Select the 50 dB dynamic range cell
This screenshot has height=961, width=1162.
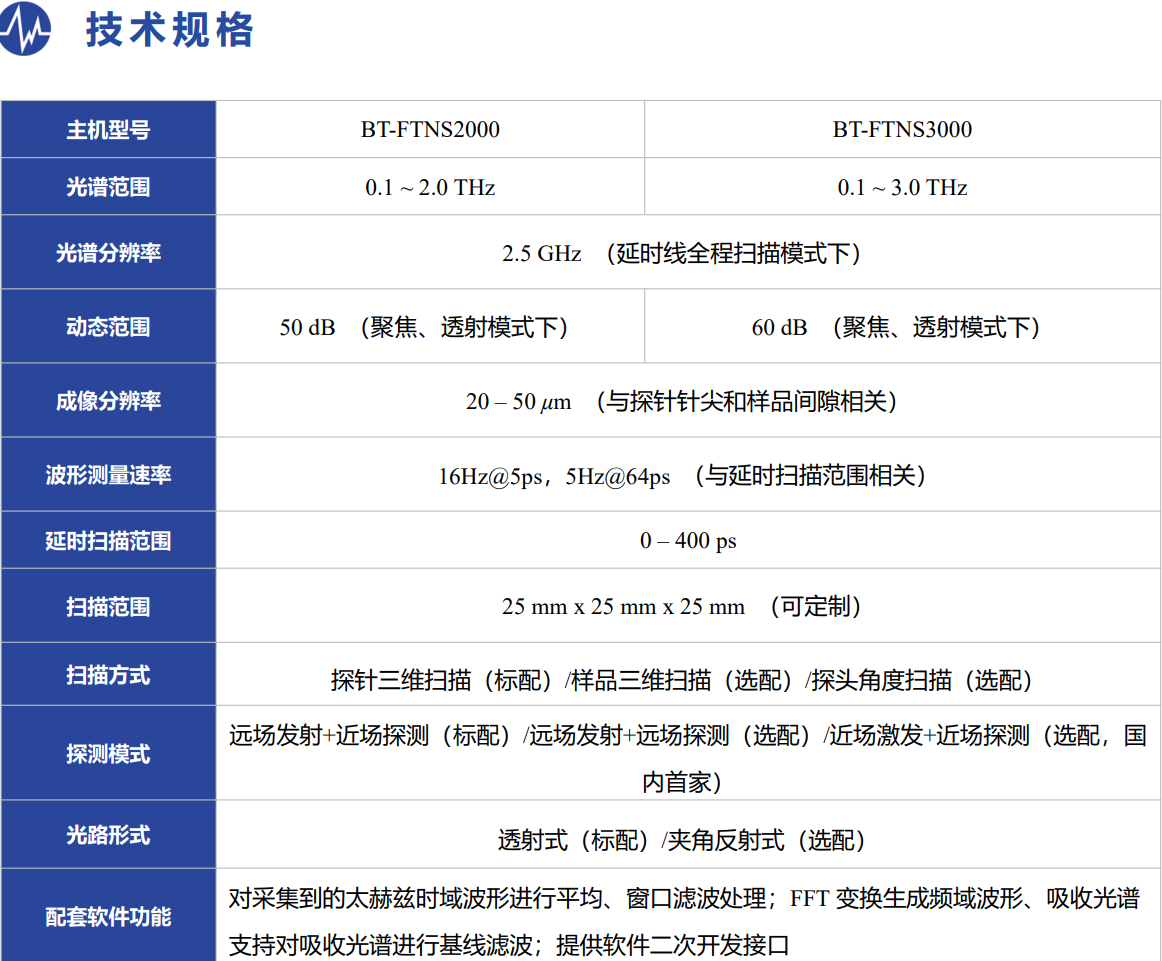[x=431, y=327]
